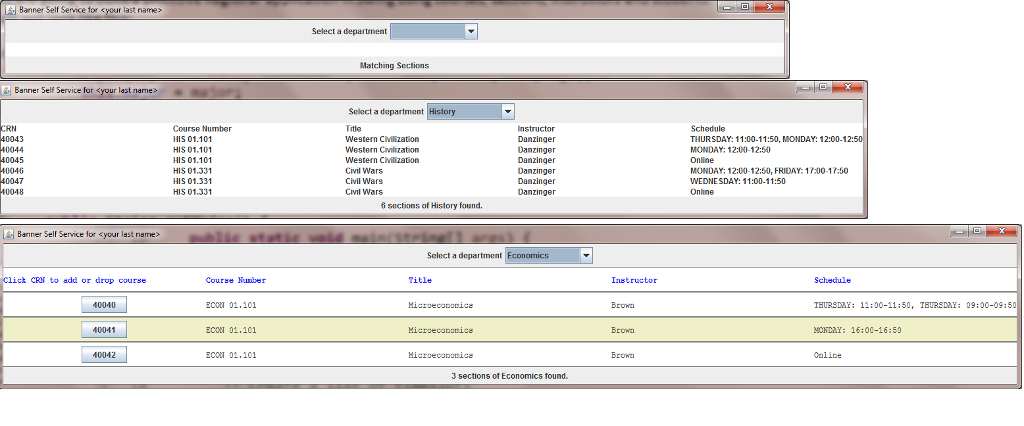Click '3 sections of Economics found.' status
The width and height of the screenshot is (1024, 426).
click(x=510, y=376)
